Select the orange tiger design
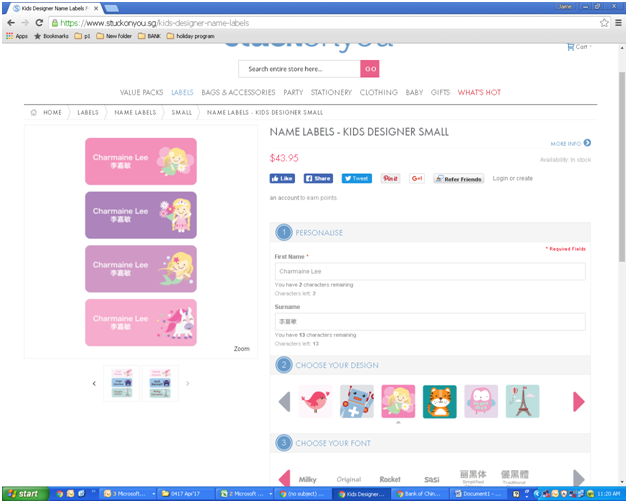This screenshot has width=629, height=503. 440,402
